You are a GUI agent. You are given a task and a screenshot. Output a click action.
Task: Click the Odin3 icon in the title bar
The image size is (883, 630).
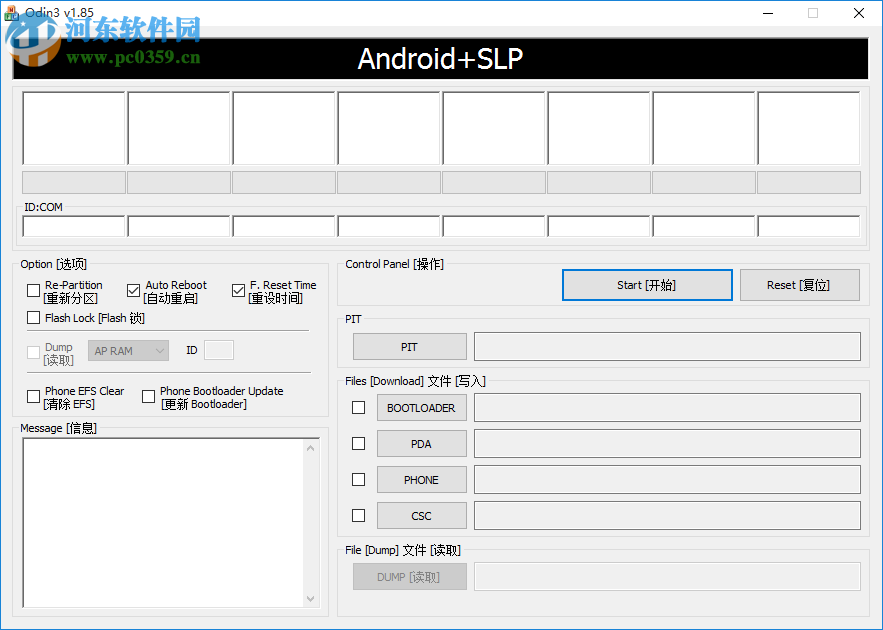(11, 13)
